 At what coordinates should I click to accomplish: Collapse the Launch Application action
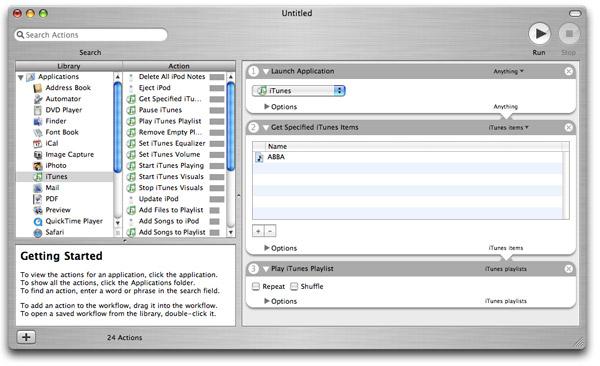tap(266, 71)
